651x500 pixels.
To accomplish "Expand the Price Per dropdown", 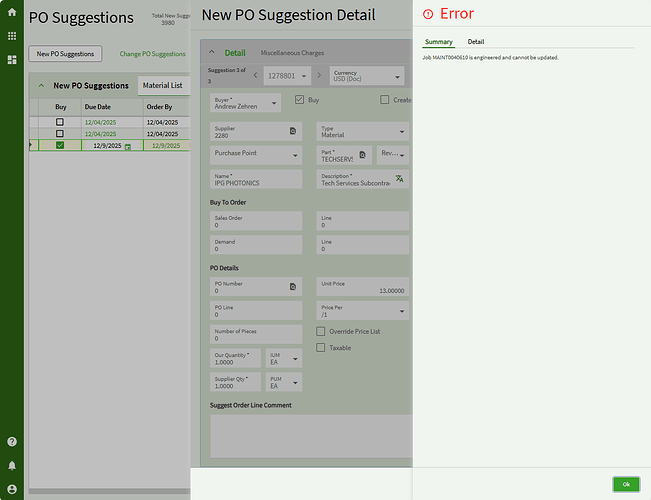I will (x=402, y=311).
